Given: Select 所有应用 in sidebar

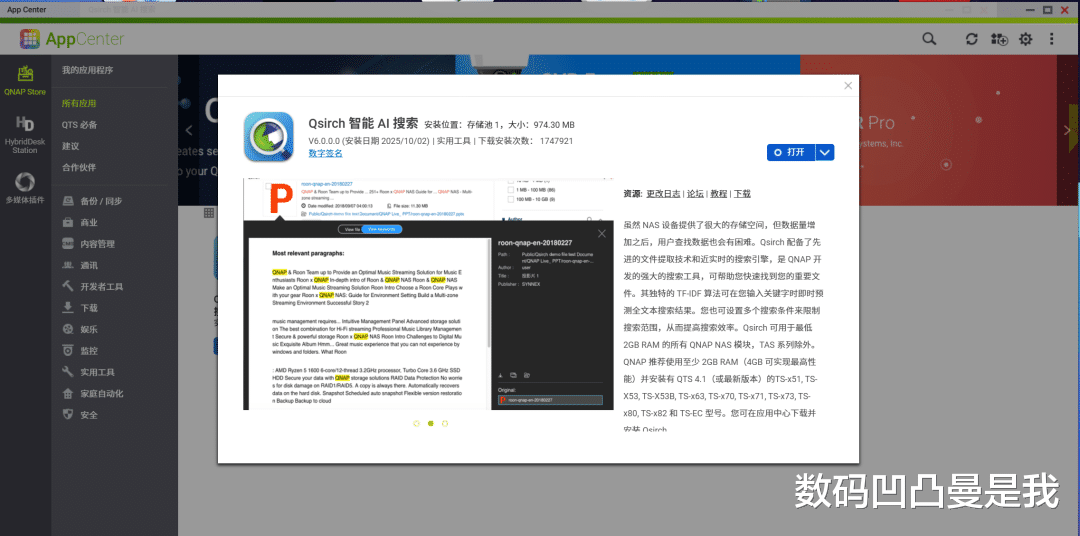Looking at the screenshot, I should pos(79,103).
